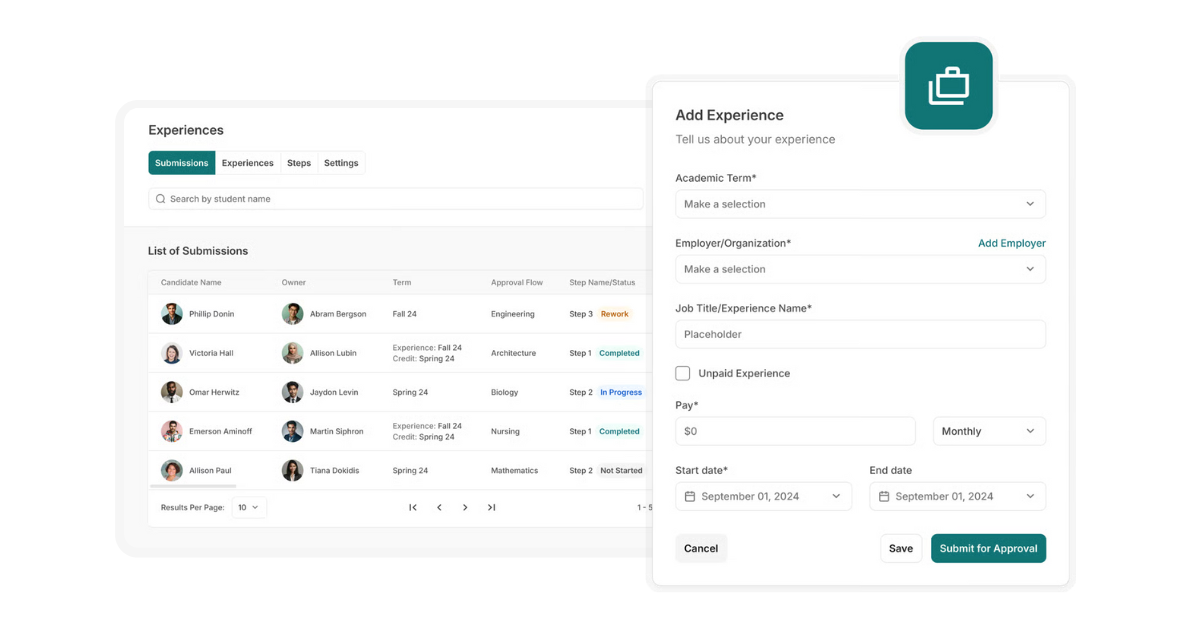This screenshot has height=628, width=1200.
Task: Click the Start date calendar icon
Action: pos(690,496)
